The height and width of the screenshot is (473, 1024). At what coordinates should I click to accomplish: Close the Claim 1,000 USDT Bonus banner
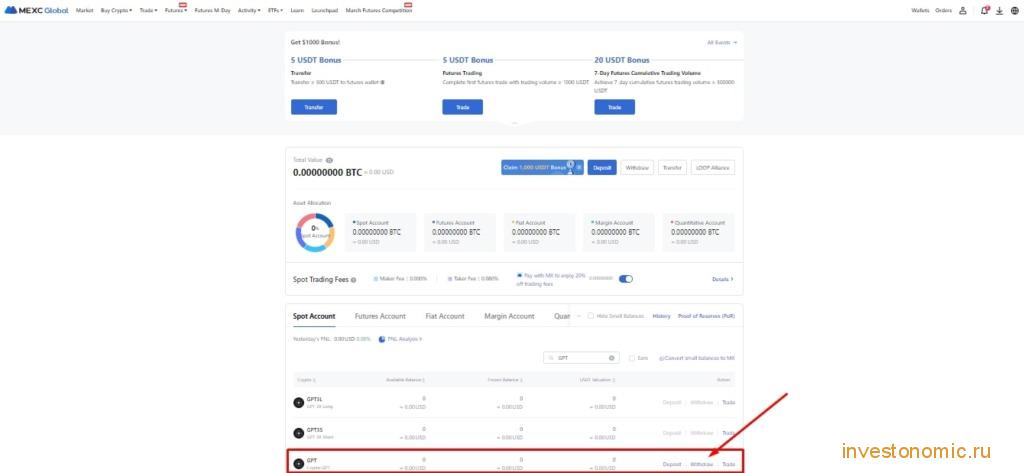coord(579,167)
